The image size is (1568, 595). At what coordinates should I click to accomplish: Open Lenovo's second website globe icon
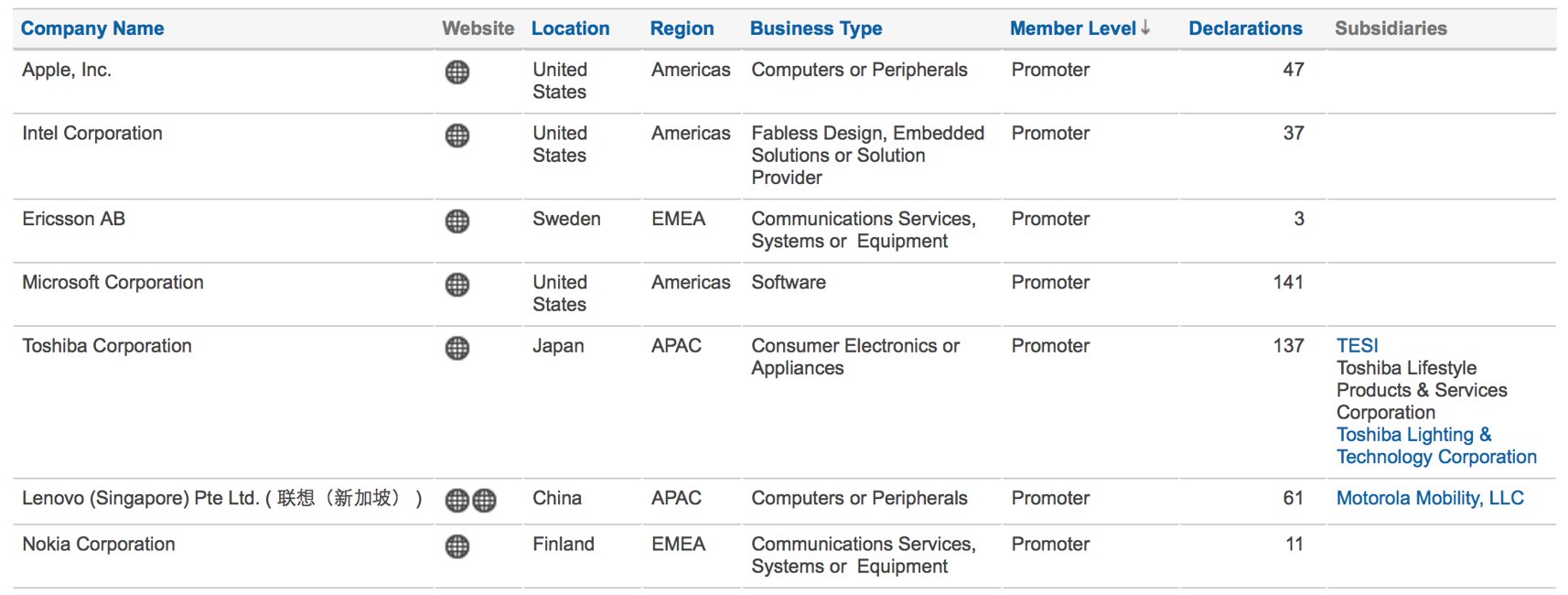click(x=484, y=500)
